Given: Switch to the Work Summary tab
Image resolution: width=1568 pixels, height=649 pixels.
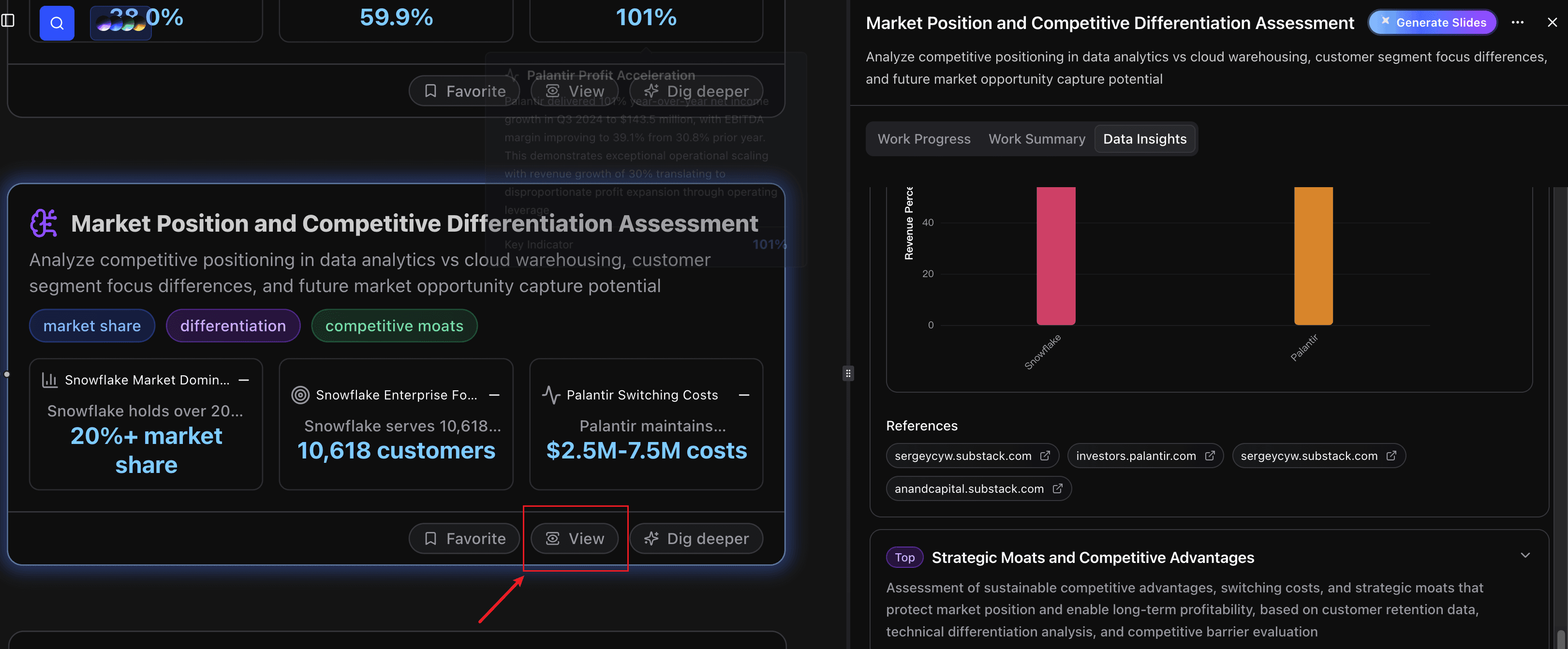Looking at the screenshot, I should (1036, 139).
